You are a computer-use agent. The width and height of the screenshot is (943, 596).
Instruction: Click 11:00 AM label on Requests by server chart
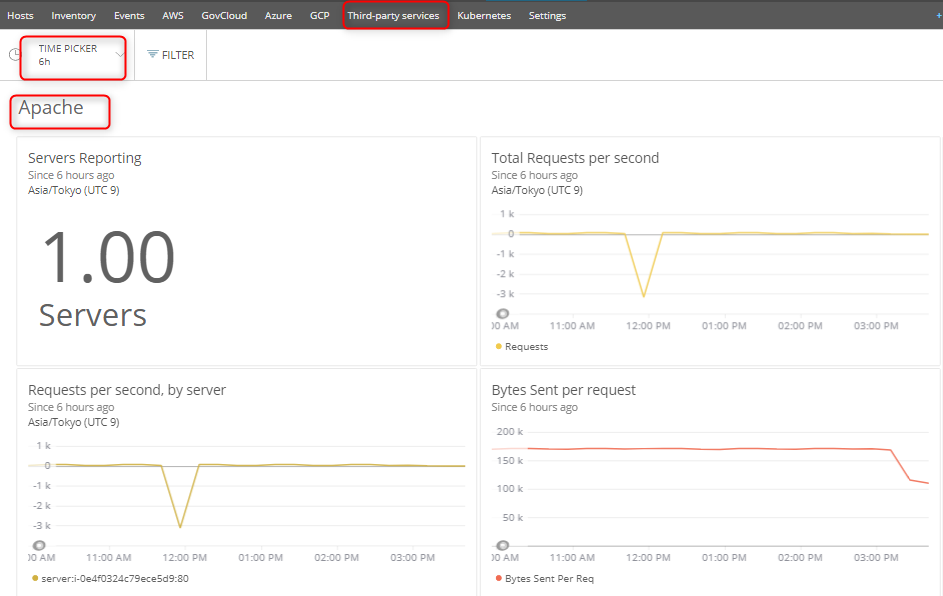[108, 558]
